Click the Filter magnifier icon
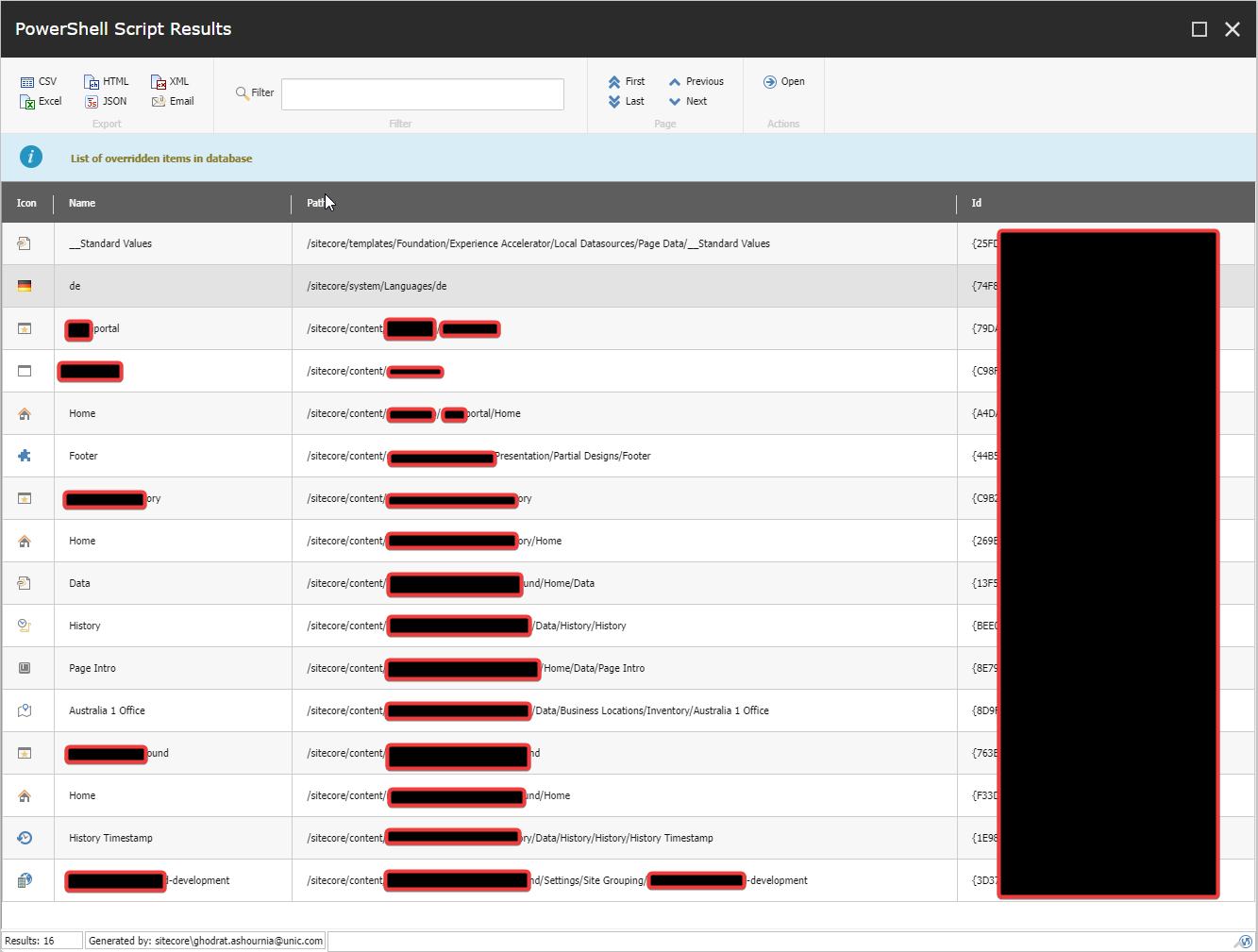Viewport: 1258px width, 952px height. pos(243,93)
